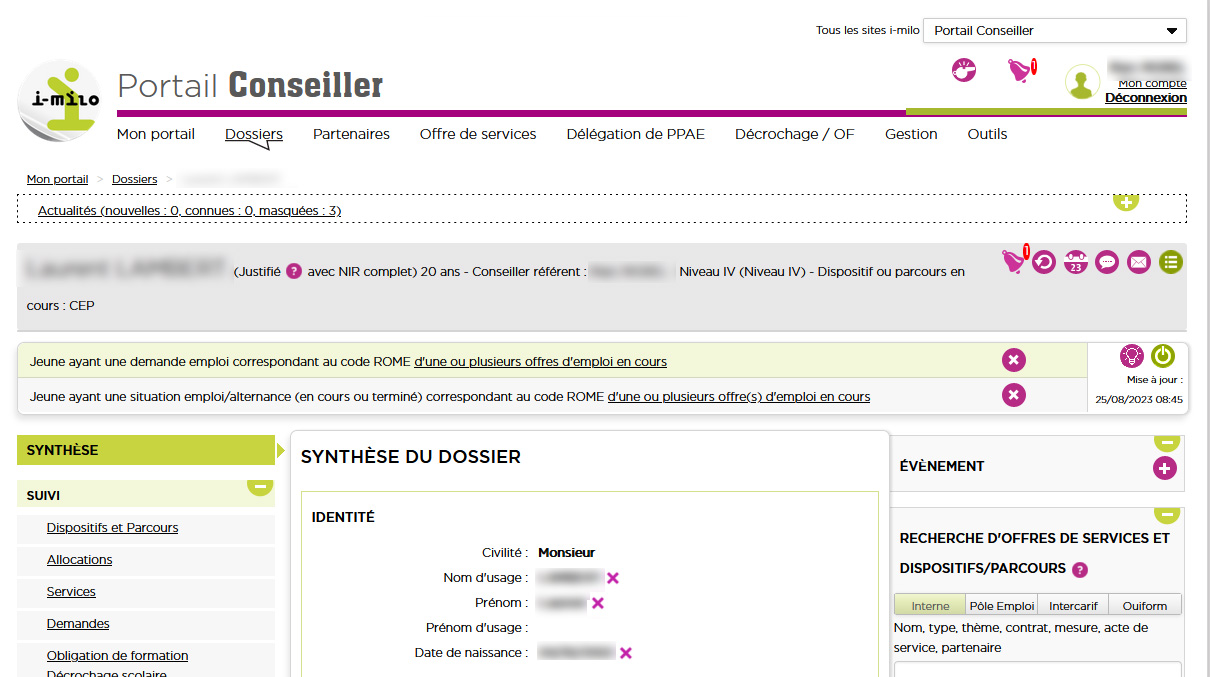Clear the Prénom value
This screenshot has width=1210, height=677.
pos(598,603)
